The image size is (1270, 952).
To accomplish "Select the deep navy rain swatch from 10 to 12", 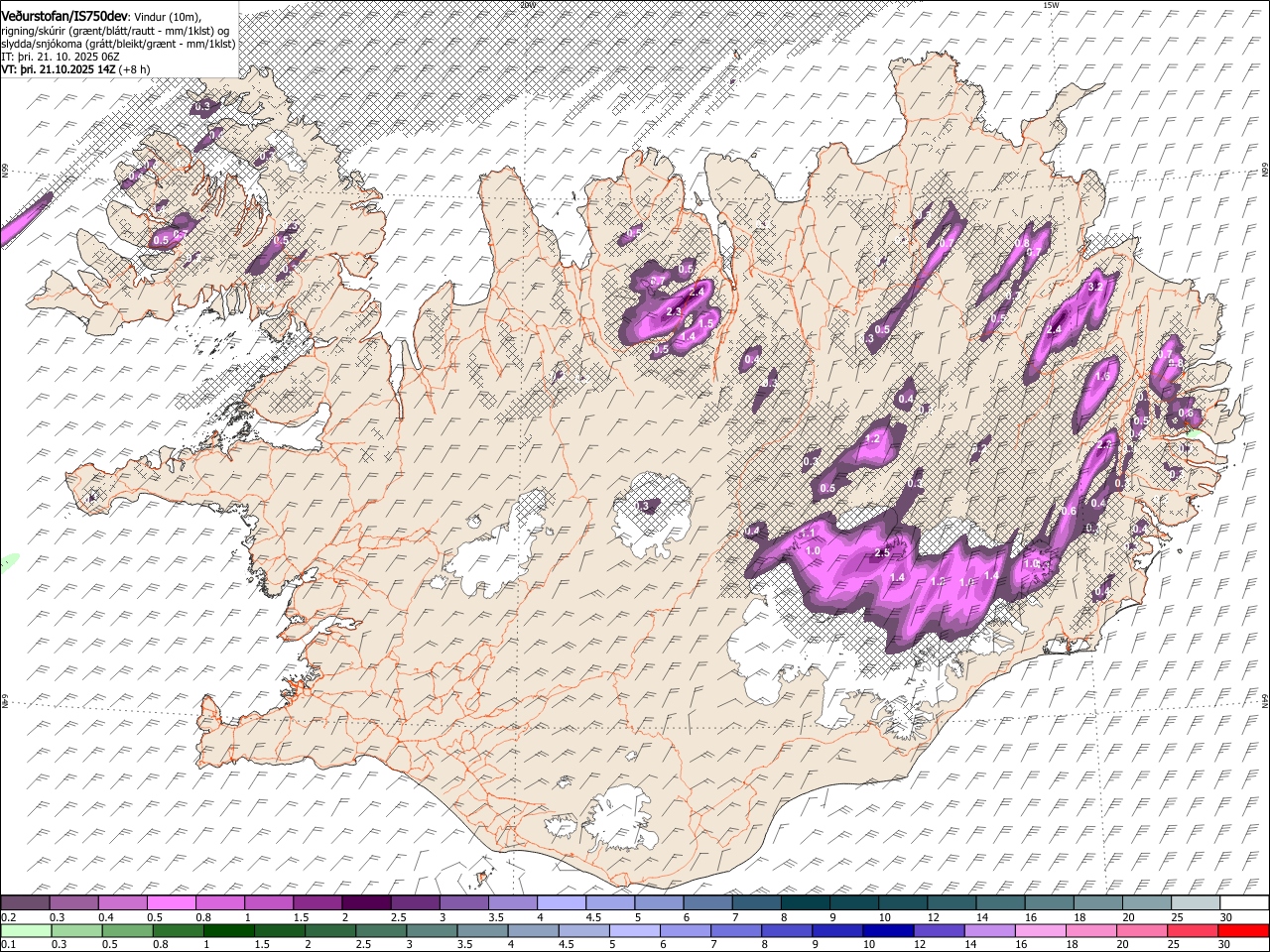I will tap(889, 930).
